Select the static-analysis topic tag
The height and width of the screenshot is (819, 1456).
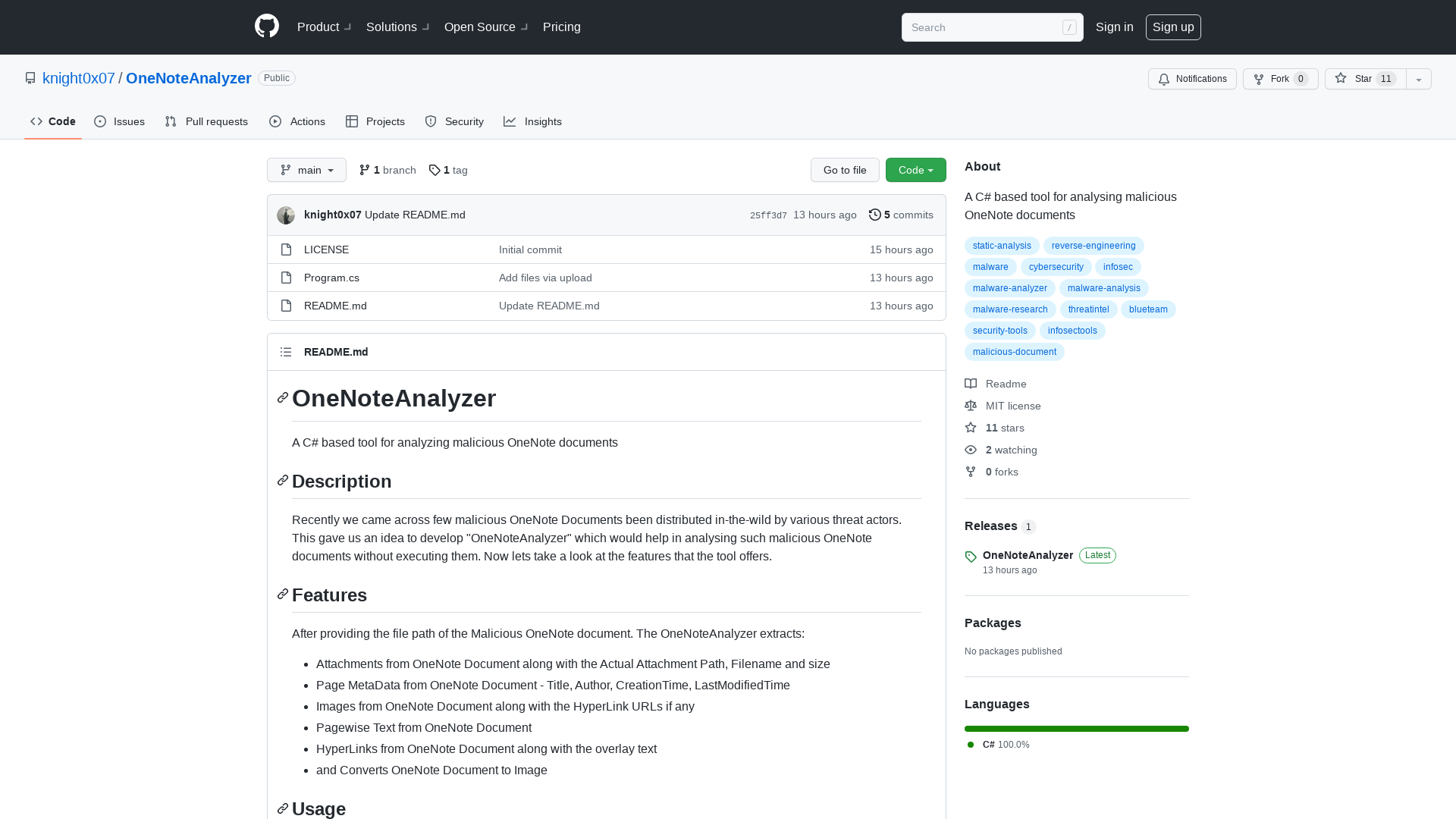1002,246
